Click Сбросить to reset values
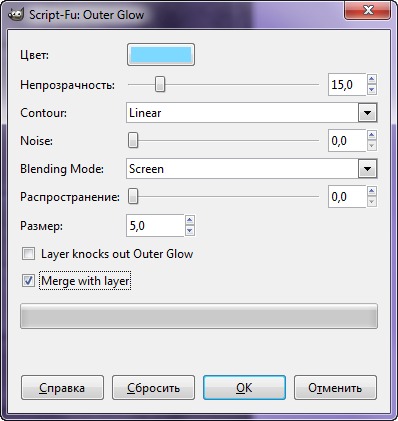 click(x=153, y=388)
